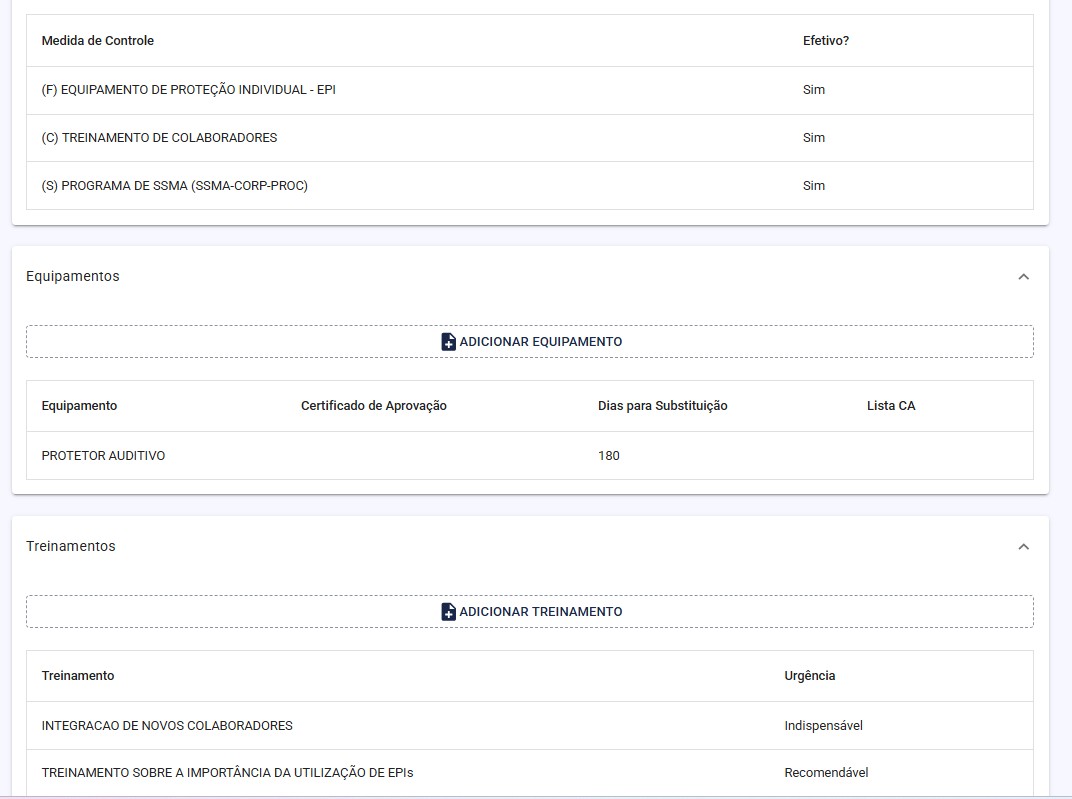Click the Indispensável urgency value
The image size is (1072, 799).
click(x=823, y=726)
